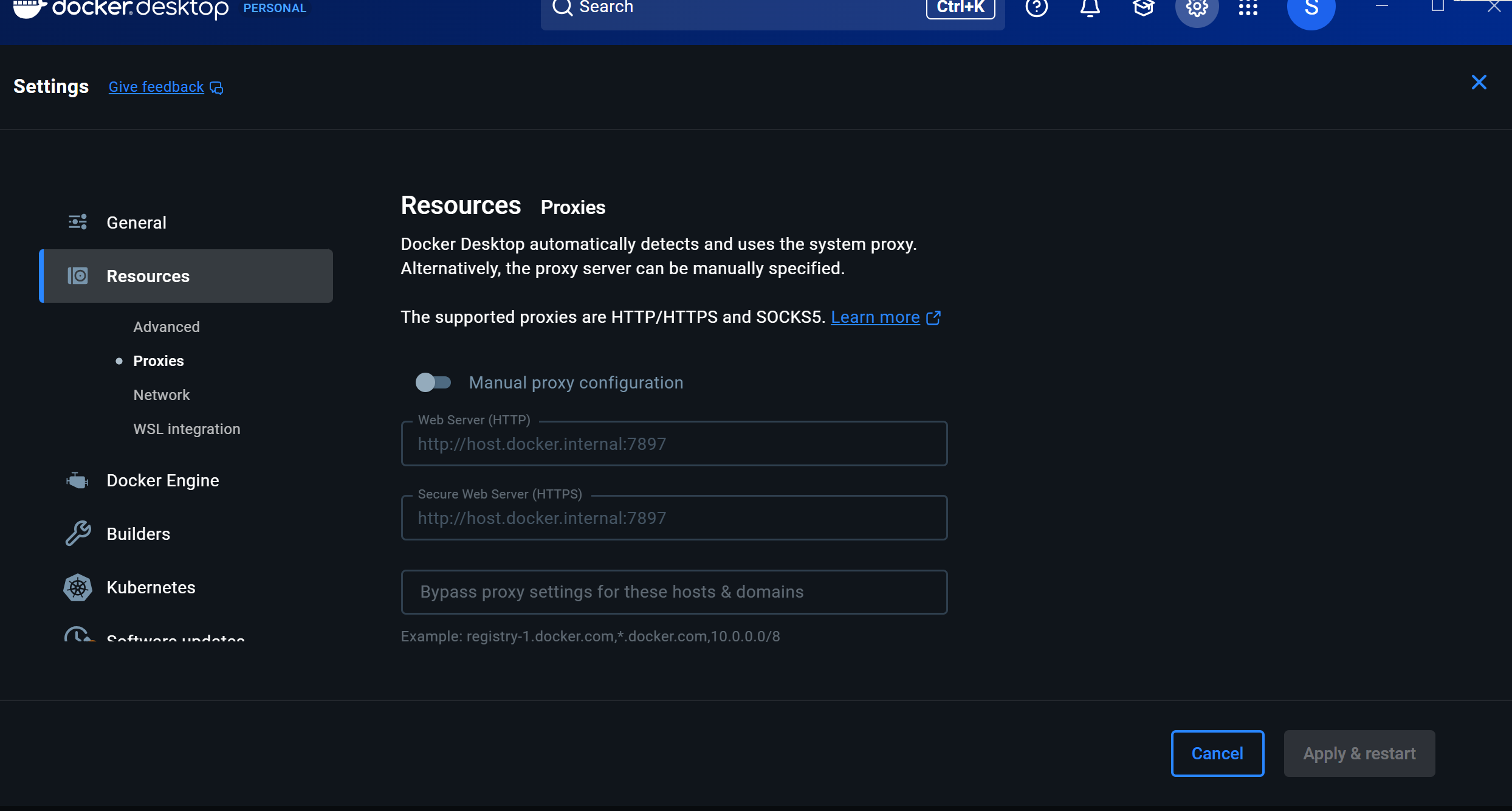Click the user avatar S icon

(x=1311, y=9)
